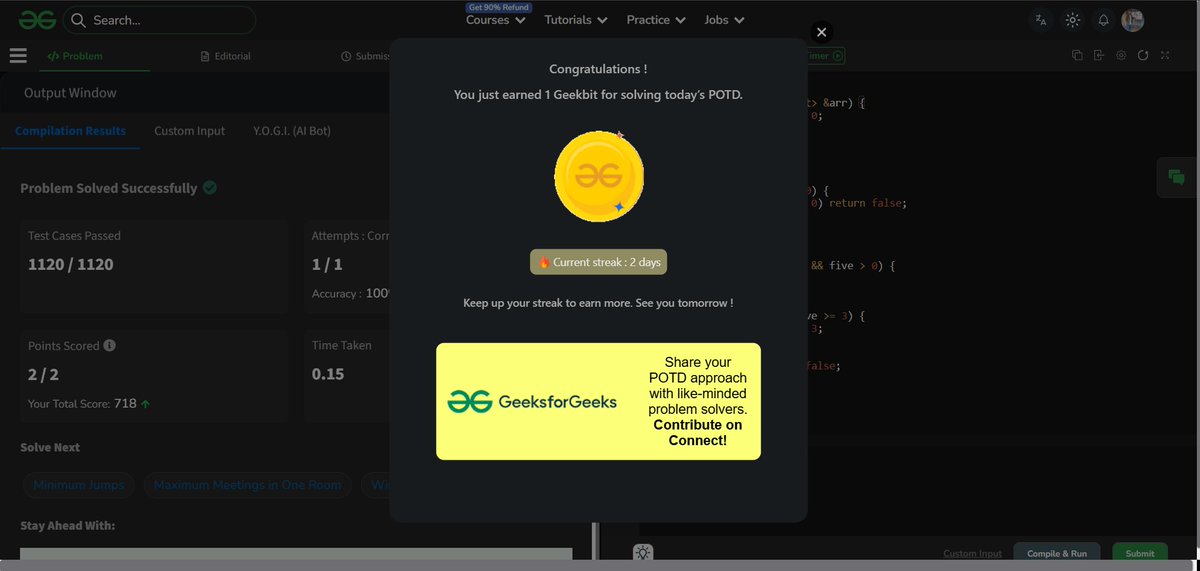Click the copy code icon in editor toolbar
1200x571 pixels.
[1077, 56]
